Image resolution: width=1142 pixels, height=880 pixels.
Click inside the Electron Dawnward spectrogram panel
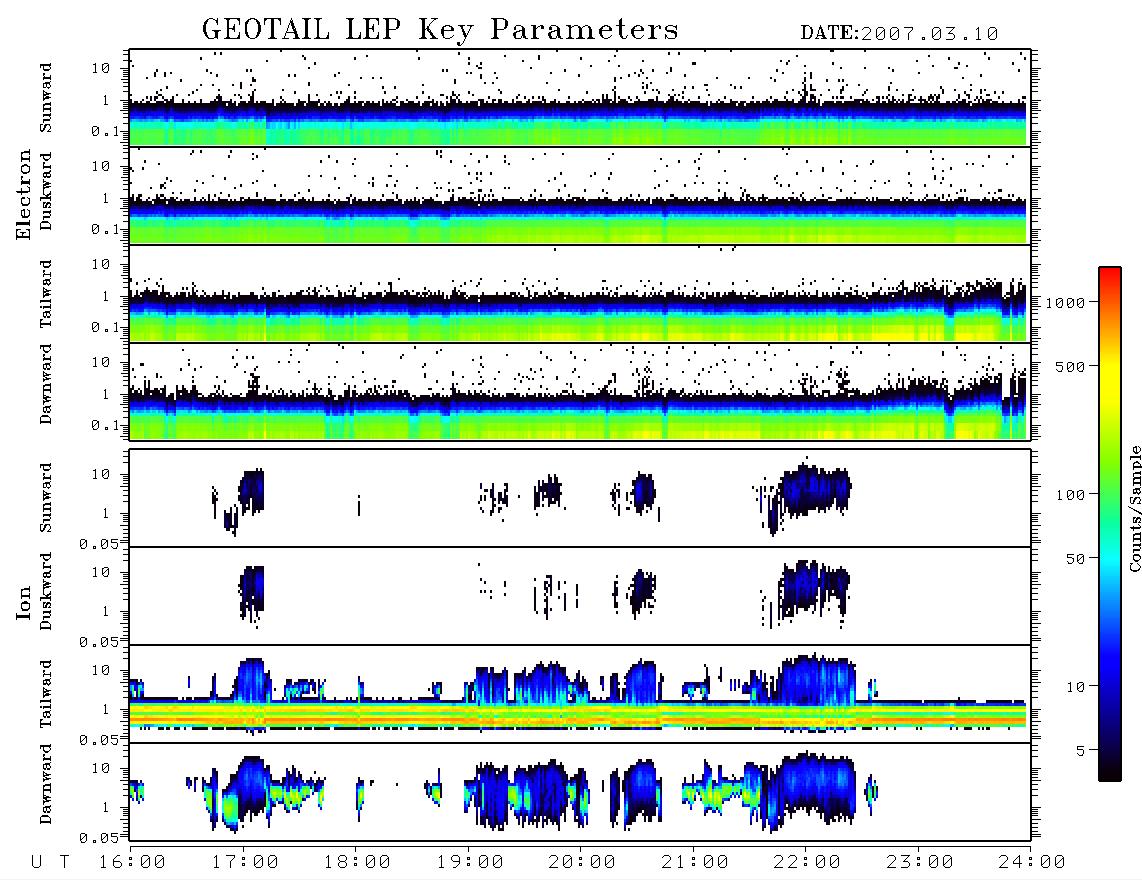(x=580, y=392)
